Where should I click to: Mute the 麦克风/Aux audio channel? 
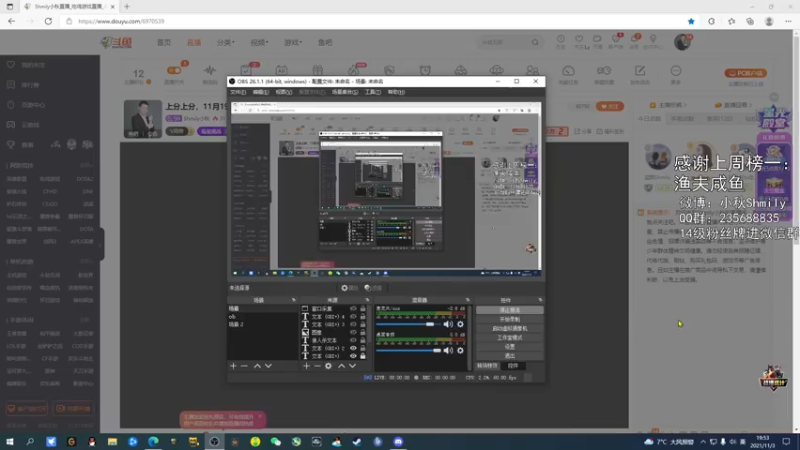[448, 324]
